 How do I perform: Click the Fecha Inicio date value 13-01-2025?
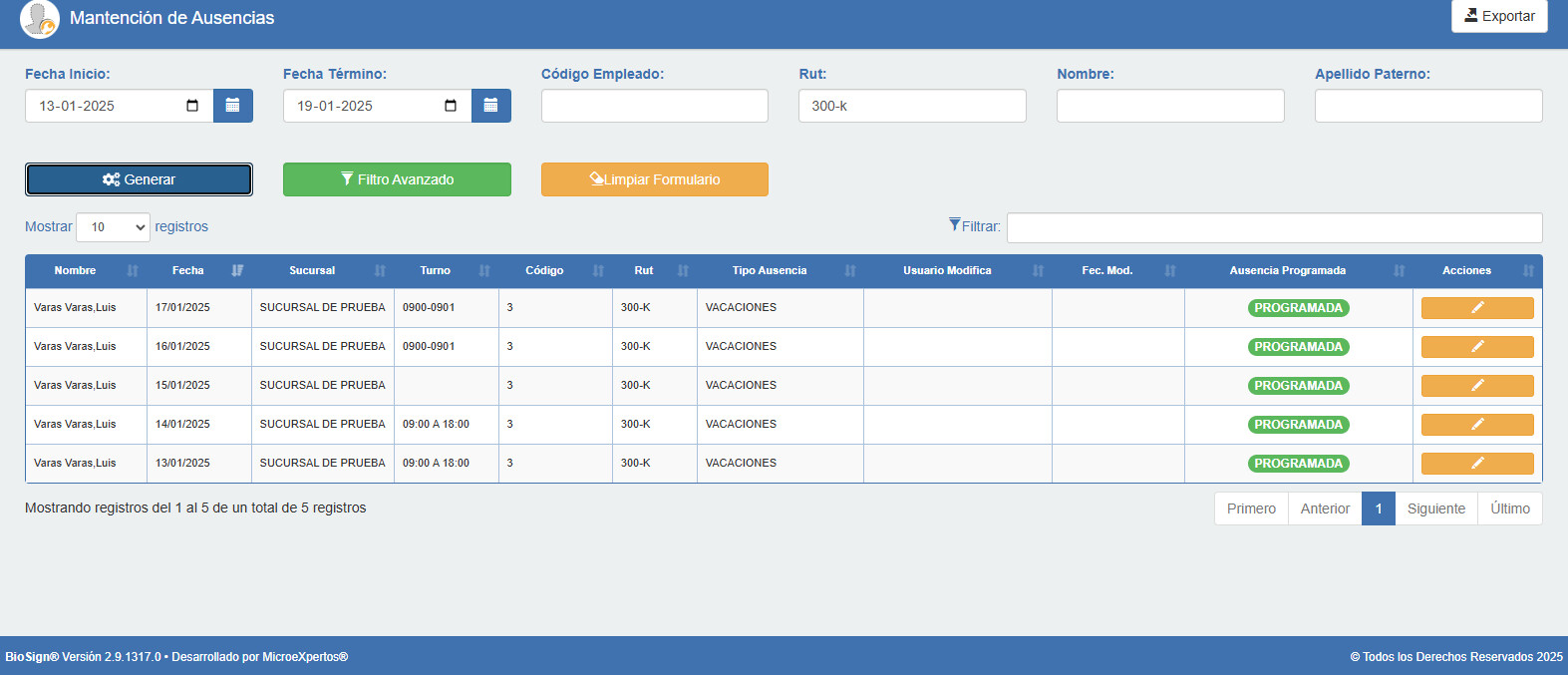pyautogui.click(x=77, y=106)
